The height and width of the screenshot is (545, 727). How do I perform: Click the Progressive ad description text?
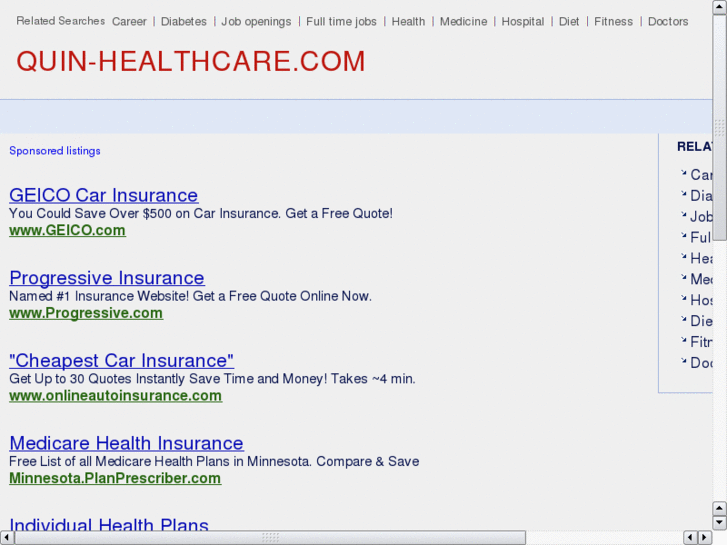coord(190,296)
